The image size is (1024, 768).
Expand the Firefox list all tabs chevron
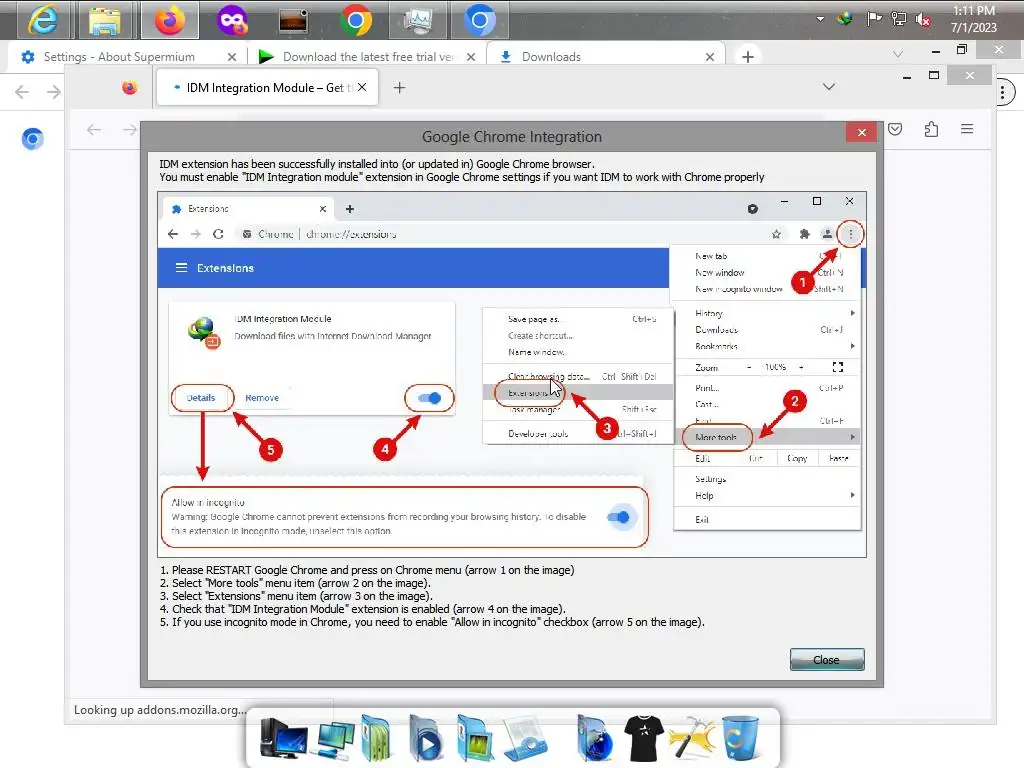tap(829, 87)
